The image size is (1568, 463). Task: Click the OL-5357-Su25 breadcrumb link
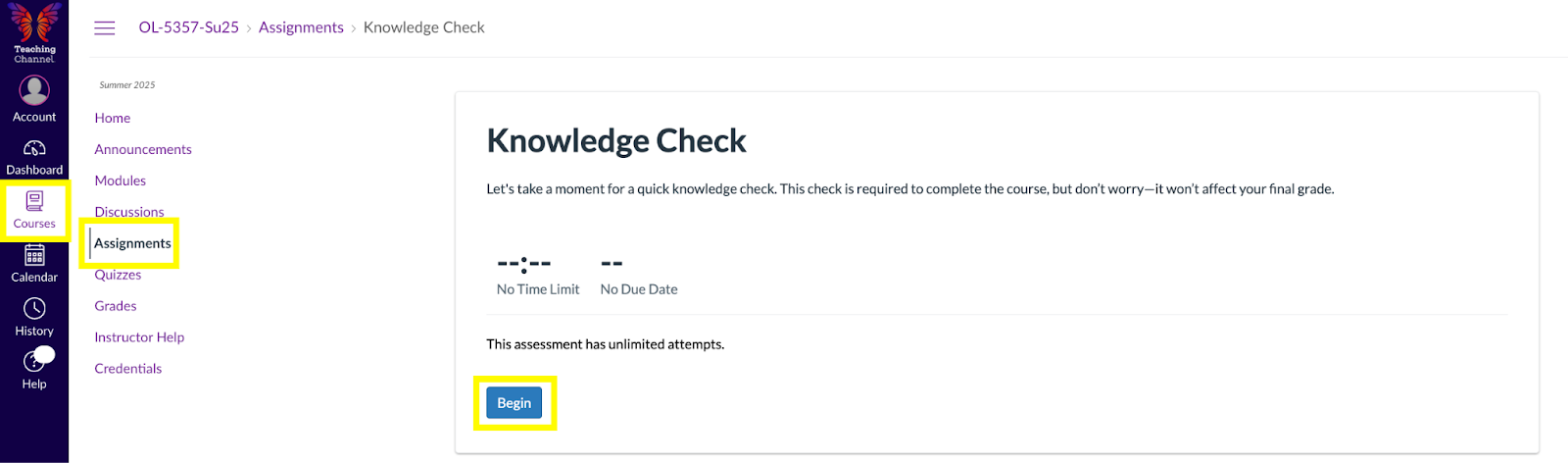(x=189, y=27)
